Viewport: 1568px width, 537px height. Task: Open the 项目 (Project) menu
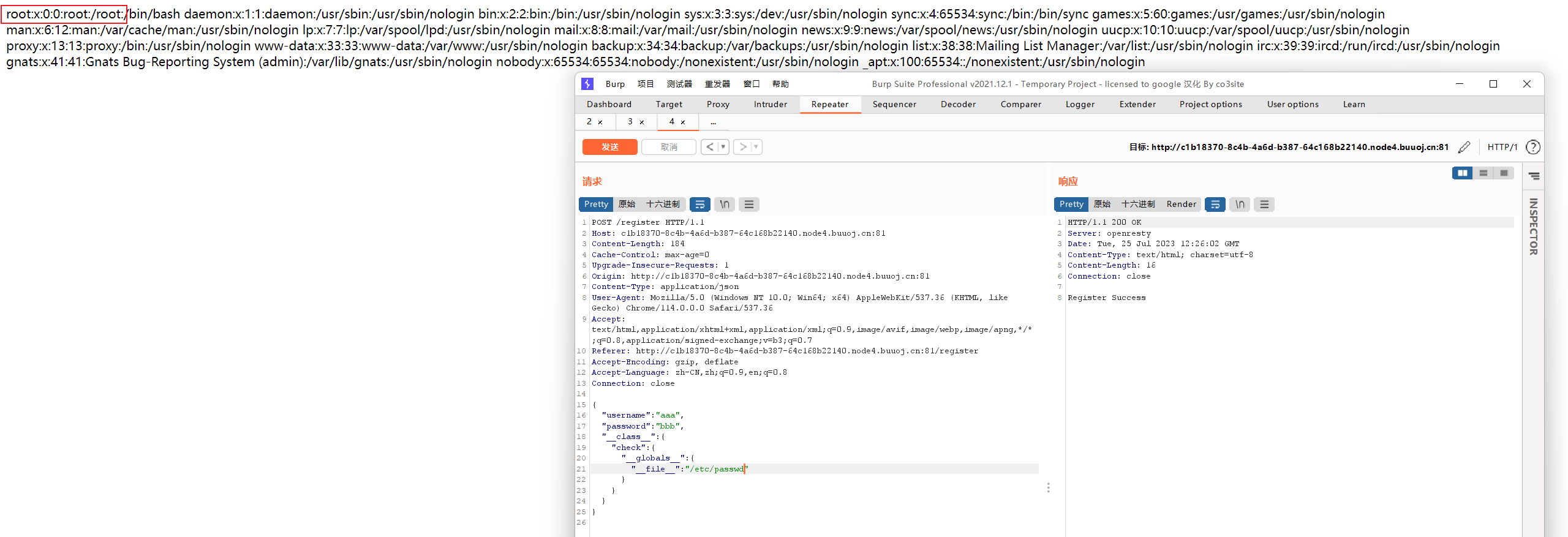(646, 84)
